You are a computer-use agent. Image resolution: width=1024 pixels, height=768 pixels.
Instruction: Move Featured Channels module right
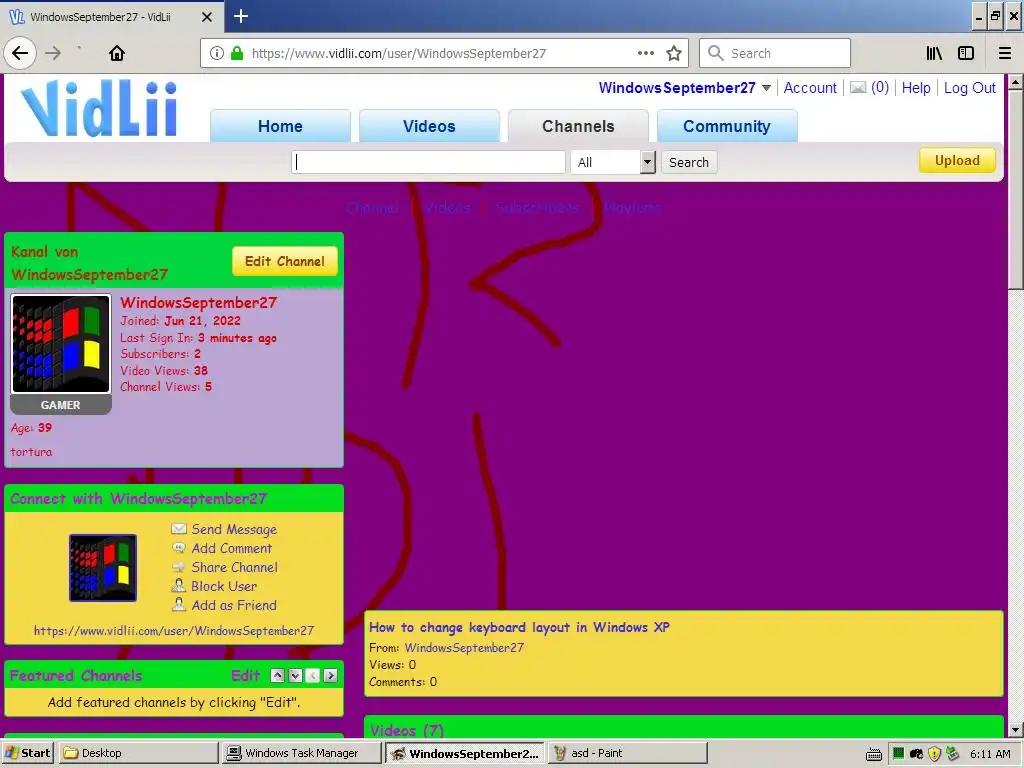[330, 676]
